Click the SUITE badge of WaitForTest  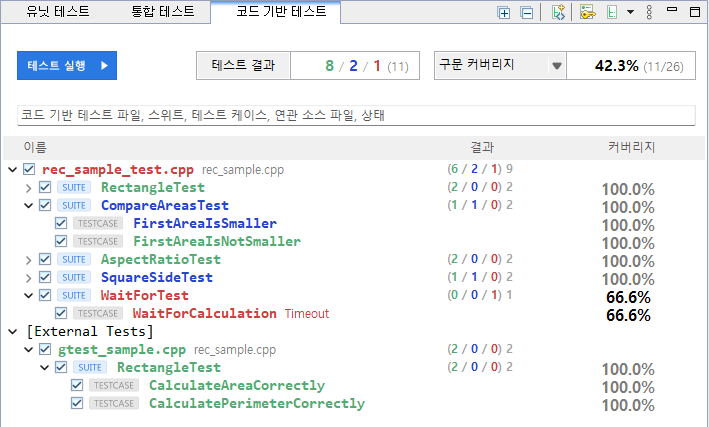pos(74,295)
